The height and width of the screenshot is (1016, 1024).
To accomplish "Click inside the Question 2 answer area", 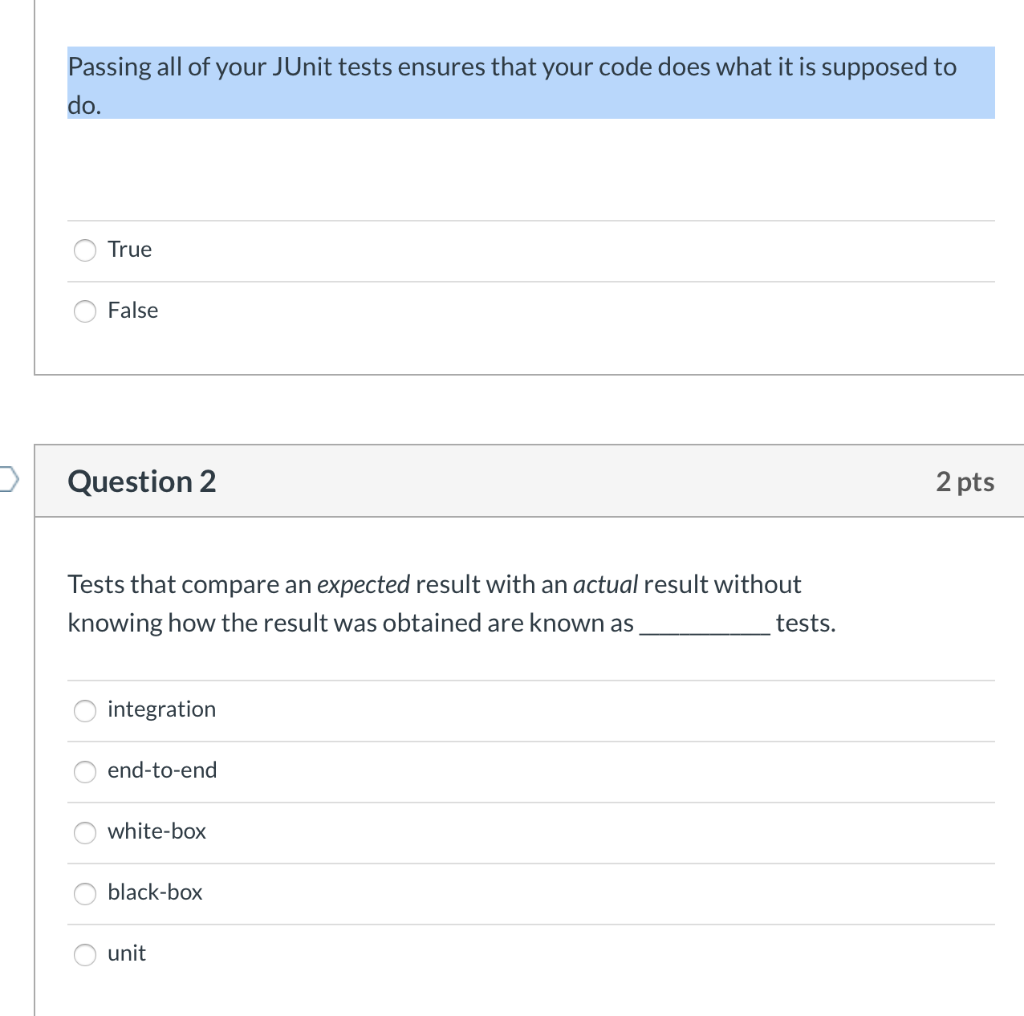I will pos(530,830).
